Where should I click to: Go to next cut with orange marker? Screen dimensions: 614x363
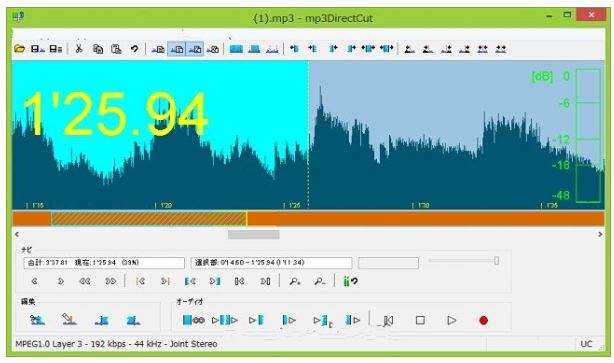[x=165, y=281]
